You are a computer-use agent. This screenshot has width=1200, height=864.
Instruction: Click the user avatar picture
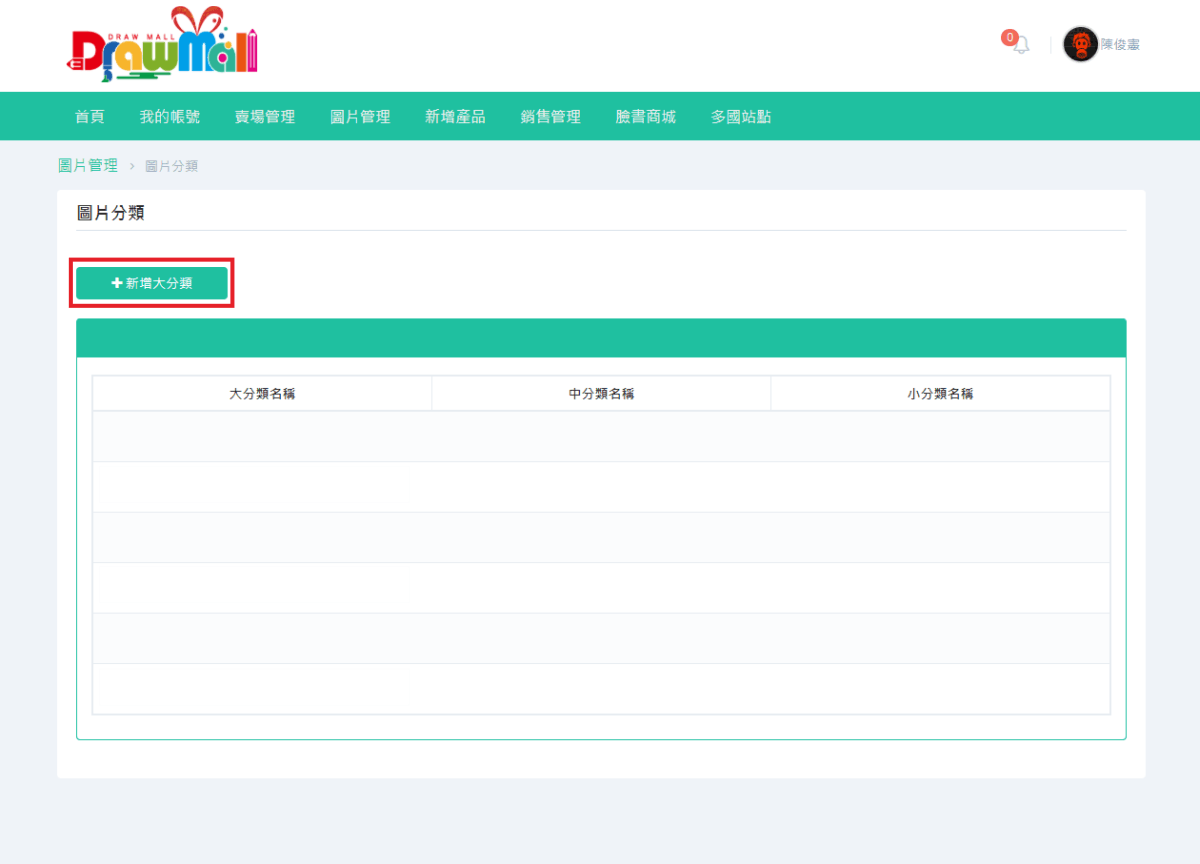click(x=1080, y=44)
